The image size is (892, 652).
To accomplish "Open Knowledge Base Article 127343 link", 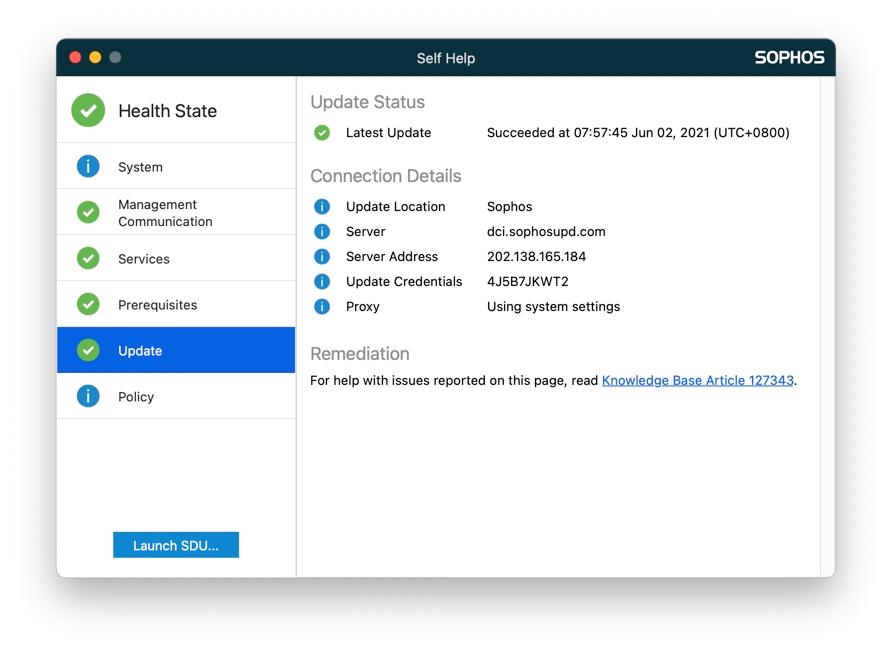I will (x=698, y=380).
